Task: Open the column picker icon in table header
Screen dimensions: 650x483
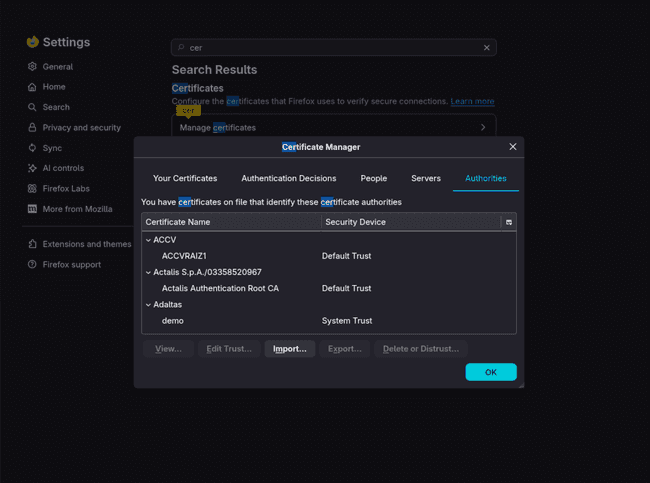Action: [x=509, y=222]
